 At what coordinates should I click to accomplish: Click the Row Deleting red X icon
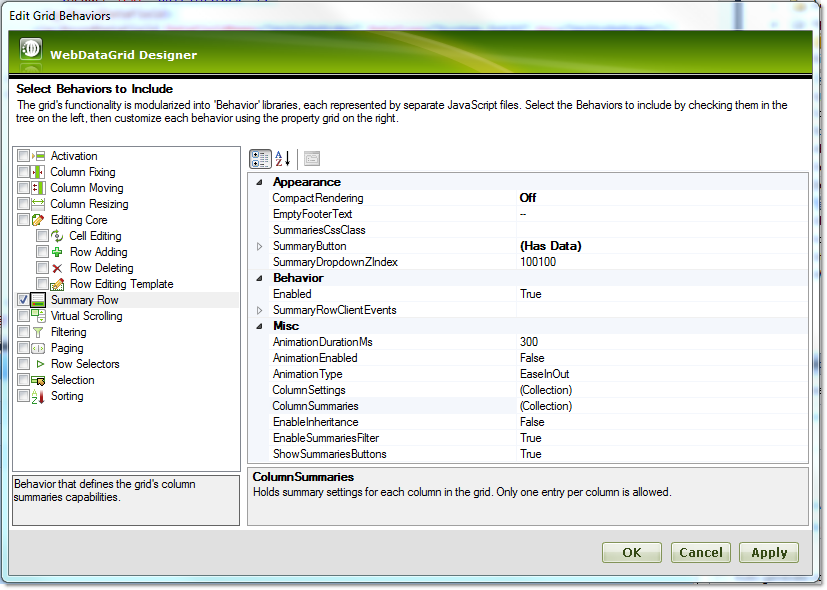coord(58,268)
